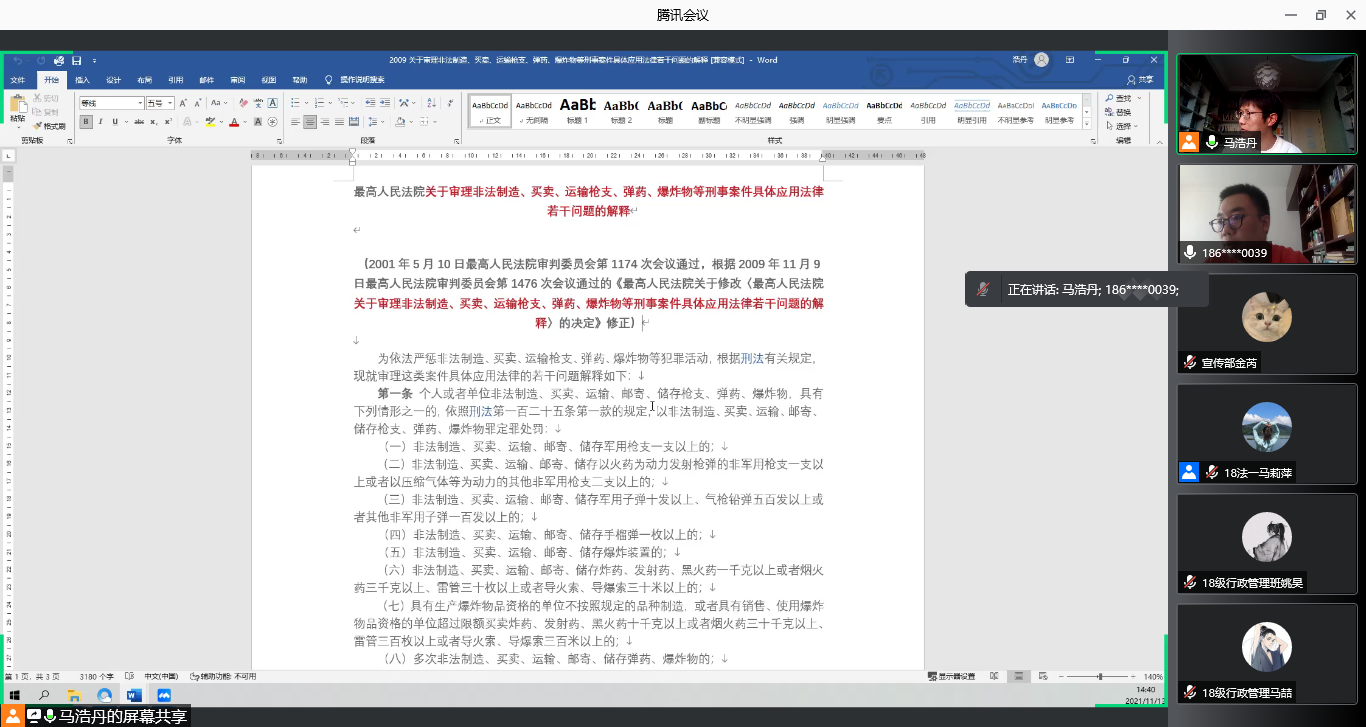The image size is (1366, 727).
Task: Apply center alignment to the paragraph
Action: (310, 122)
